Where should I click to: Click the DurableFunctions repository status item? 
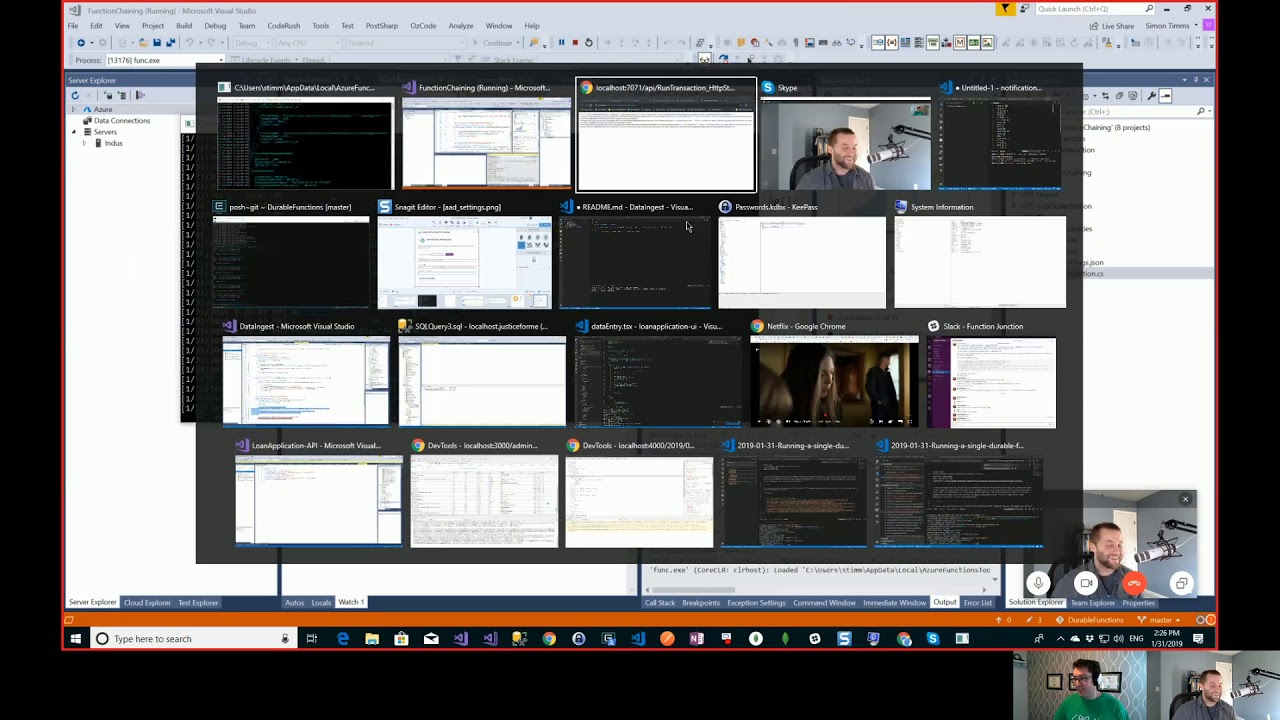coord(1090,620)
